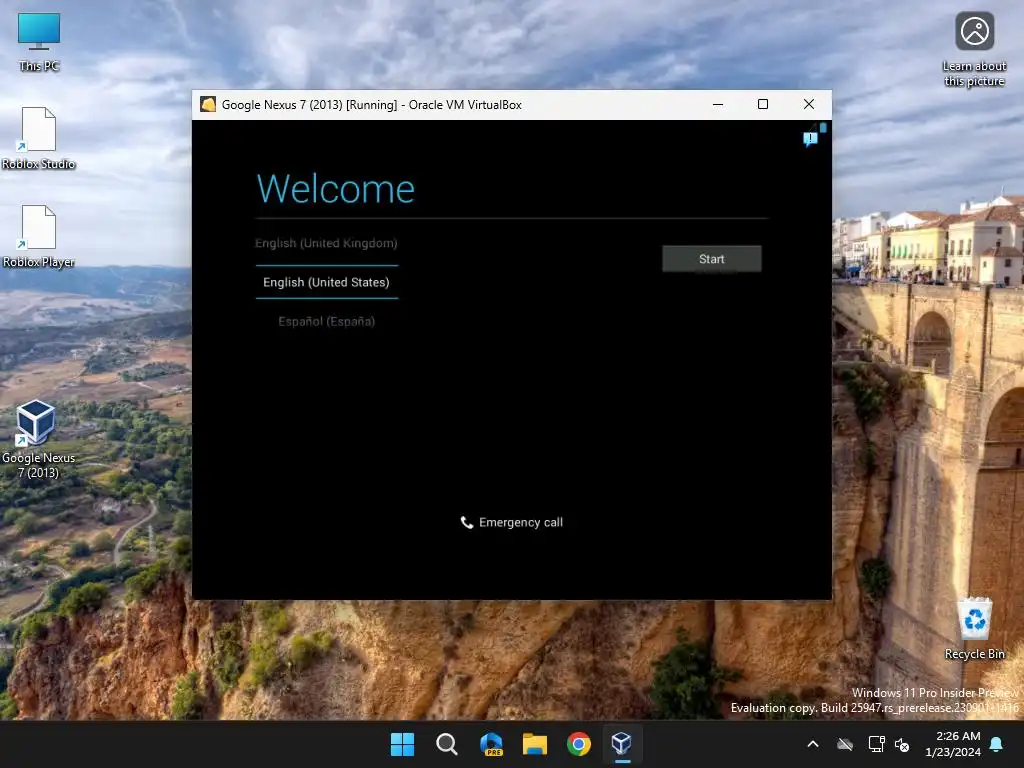Click the muted volume tray icon
Screen dimensions: 1024x768
902,744
